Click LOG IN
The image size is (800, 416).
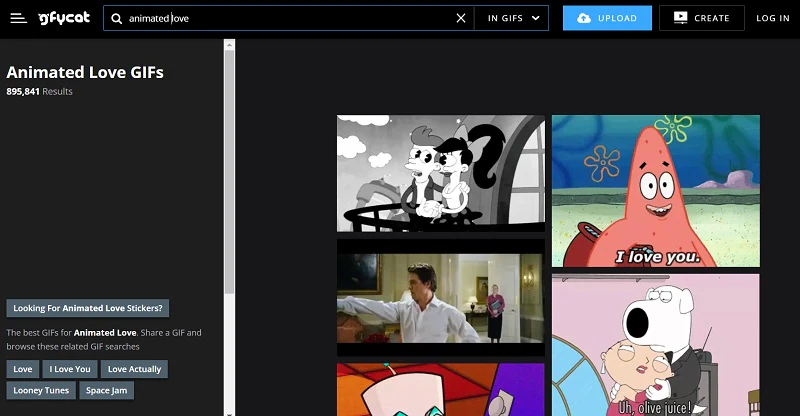[x=772, y=18]
